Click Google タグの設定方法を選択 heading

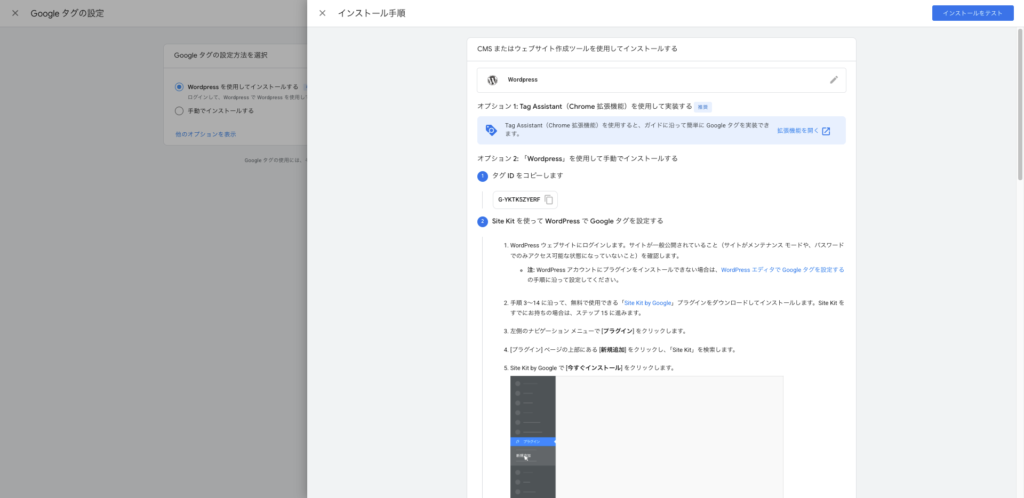pyautogui.click(x=221, y=55)
